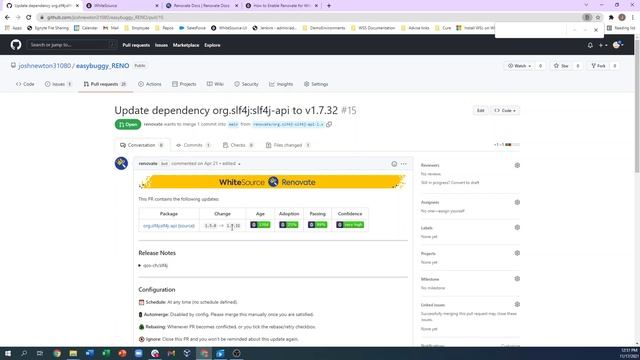Open the main base branch link
The image size is (640, 360).
point(233,124)
